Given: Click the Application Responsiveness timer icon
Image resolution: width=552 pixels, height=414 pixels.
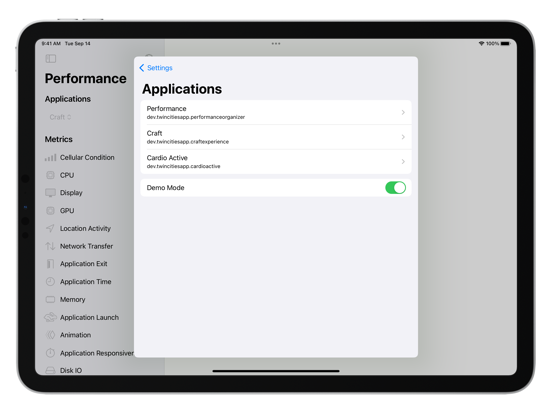Looking at the screenshot, I should 50,353.
